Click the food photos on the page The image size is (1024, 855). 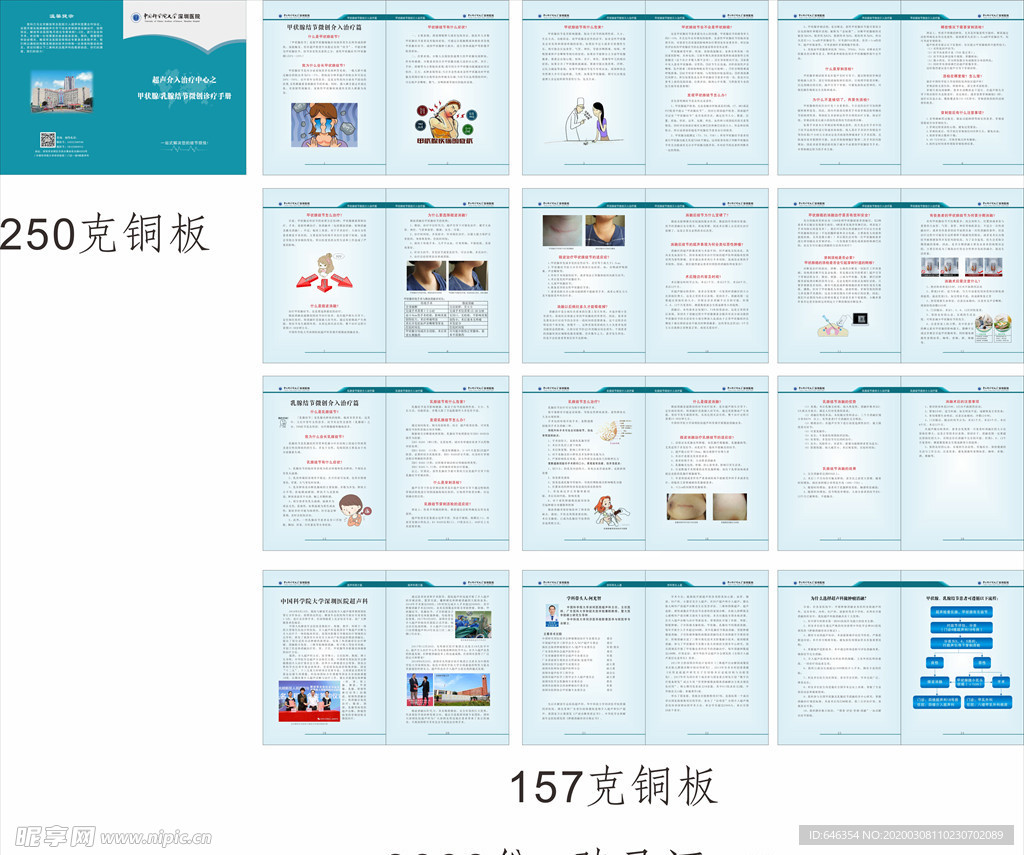pos(993,327)
